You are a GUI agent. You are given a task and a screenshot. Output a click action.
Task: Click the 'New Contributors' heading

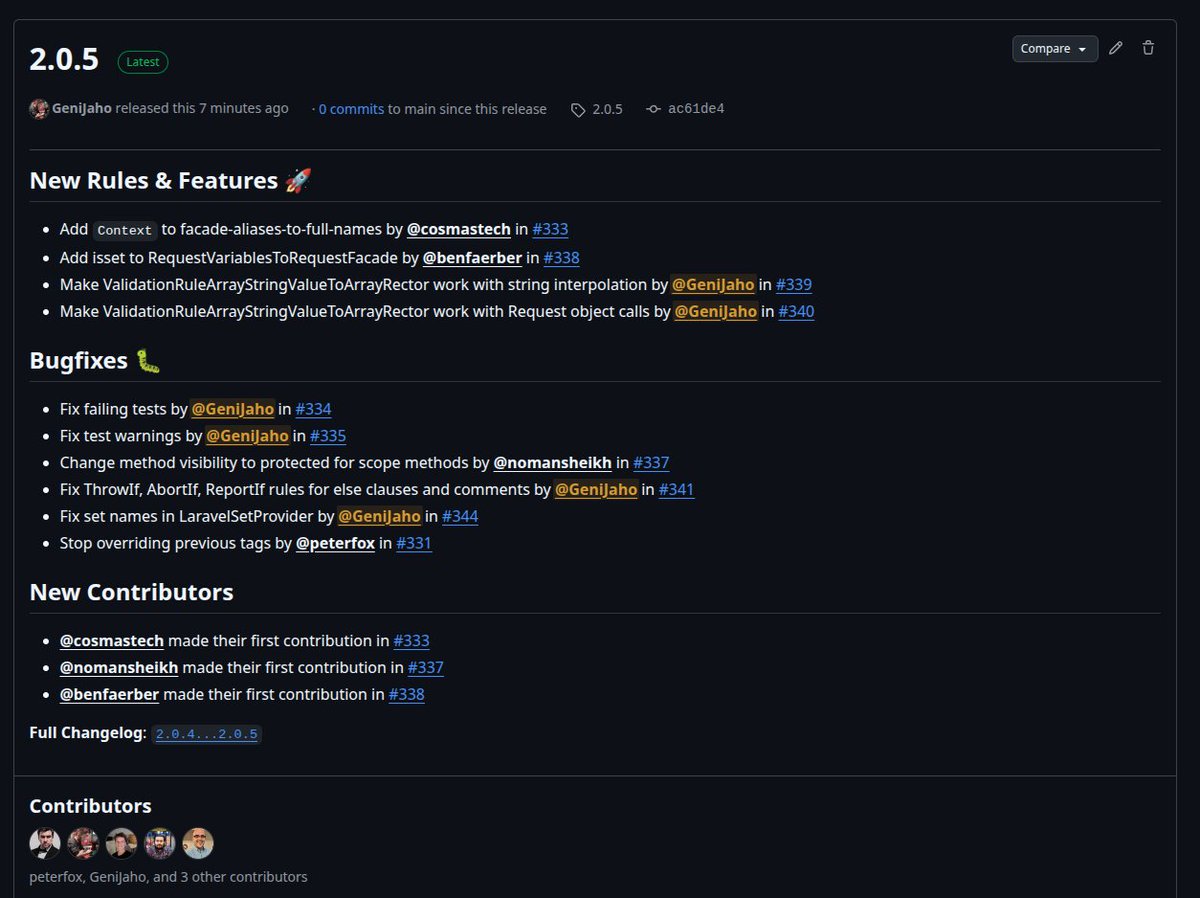pos(131,592)
